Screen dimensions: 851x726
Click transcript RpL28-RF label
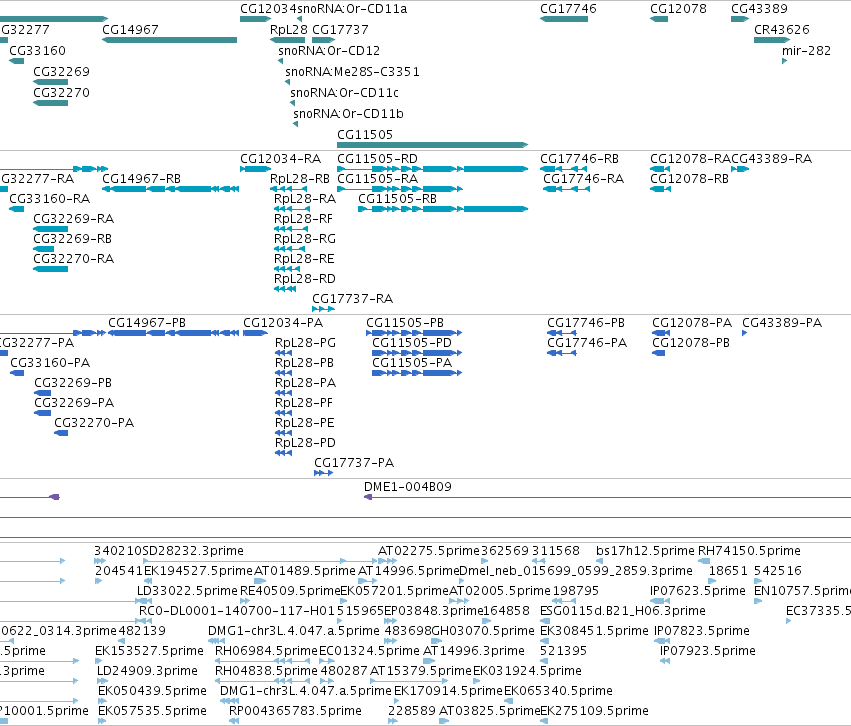[x=303, y=219]
